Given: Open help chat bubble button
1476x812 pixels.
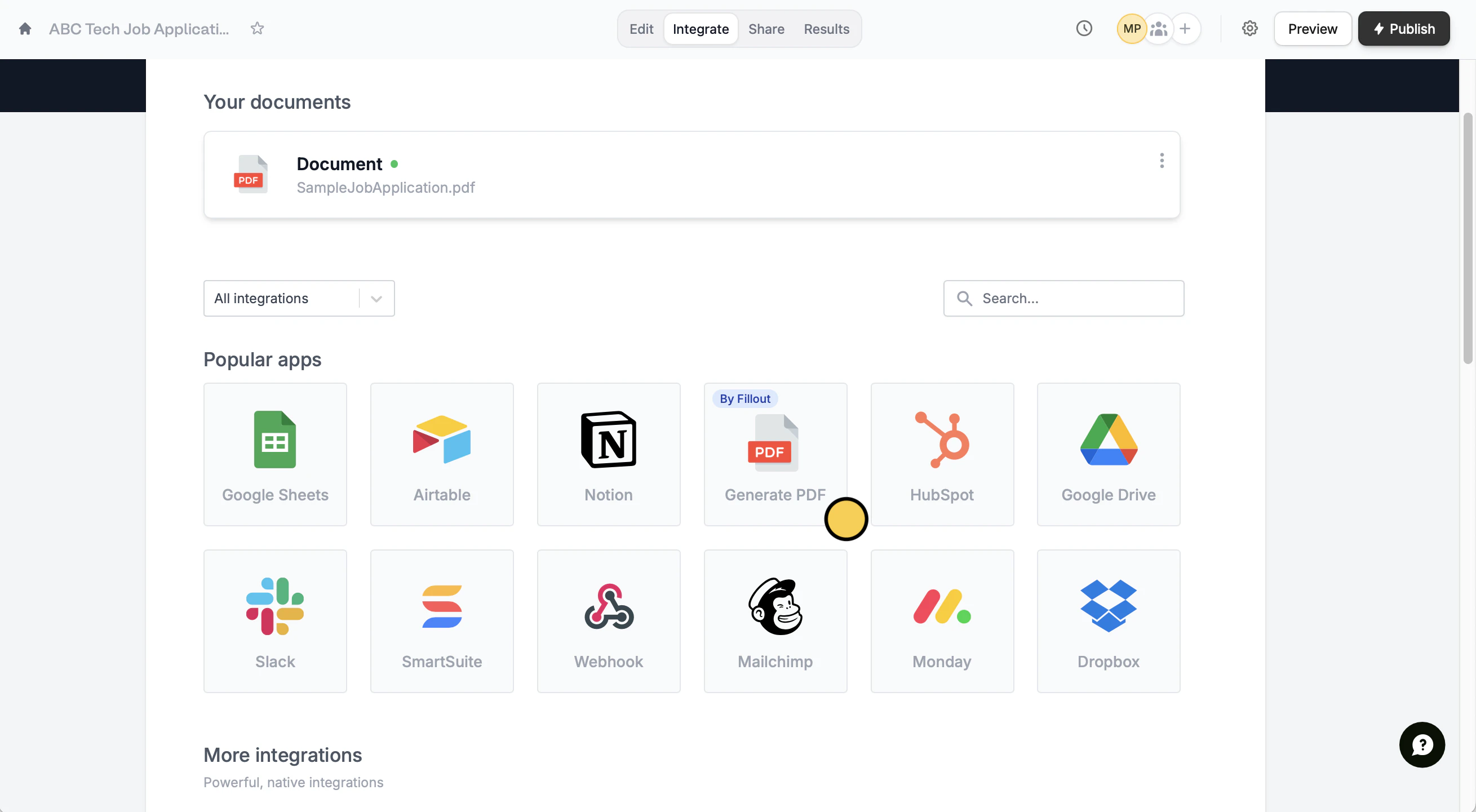Looking at the screenshot, I should (1421, 744).
